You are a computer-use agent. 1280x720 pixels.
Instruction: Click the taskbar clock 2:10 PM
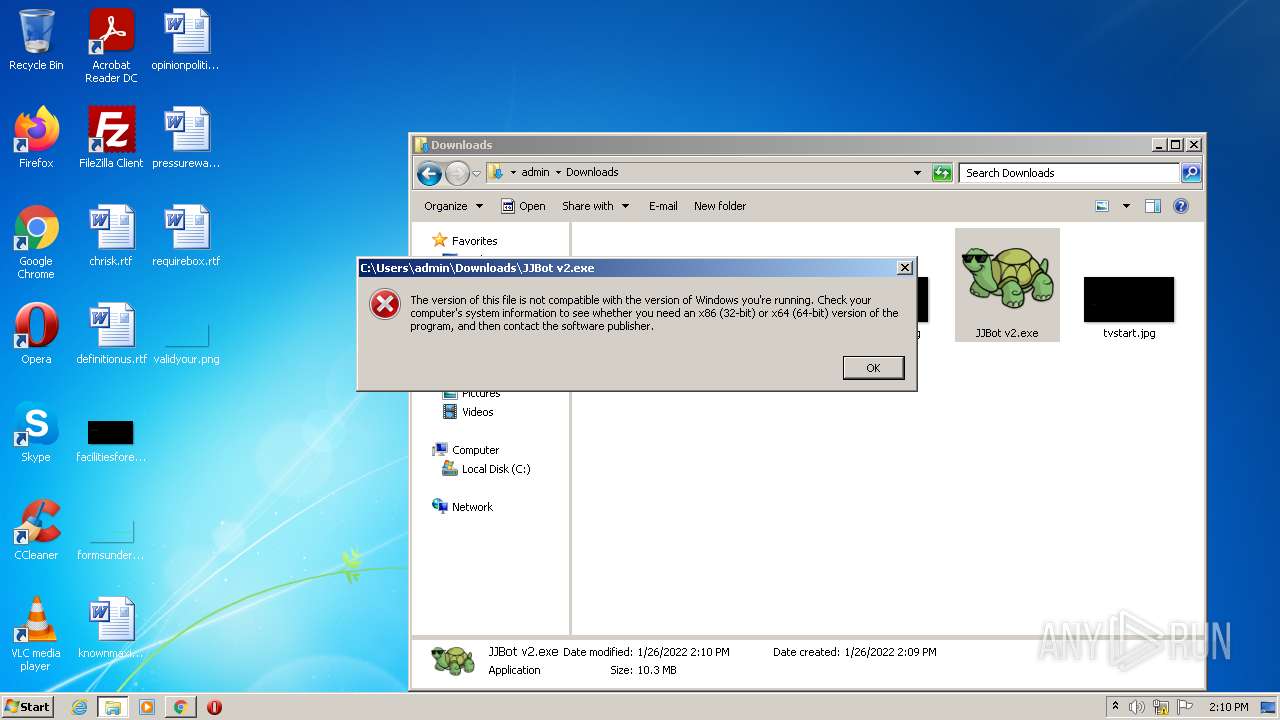[x=1228, y=707]
